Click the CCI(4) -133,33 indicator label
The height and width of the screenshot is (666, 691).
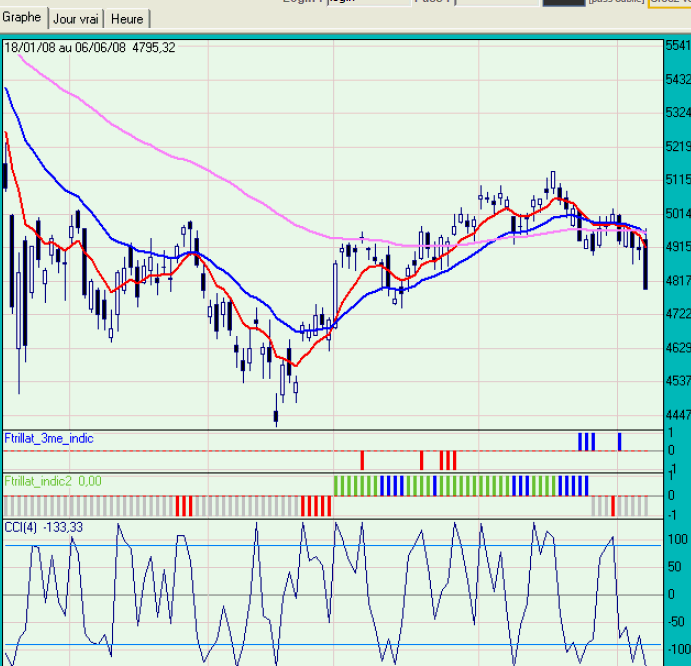point(43,527)
